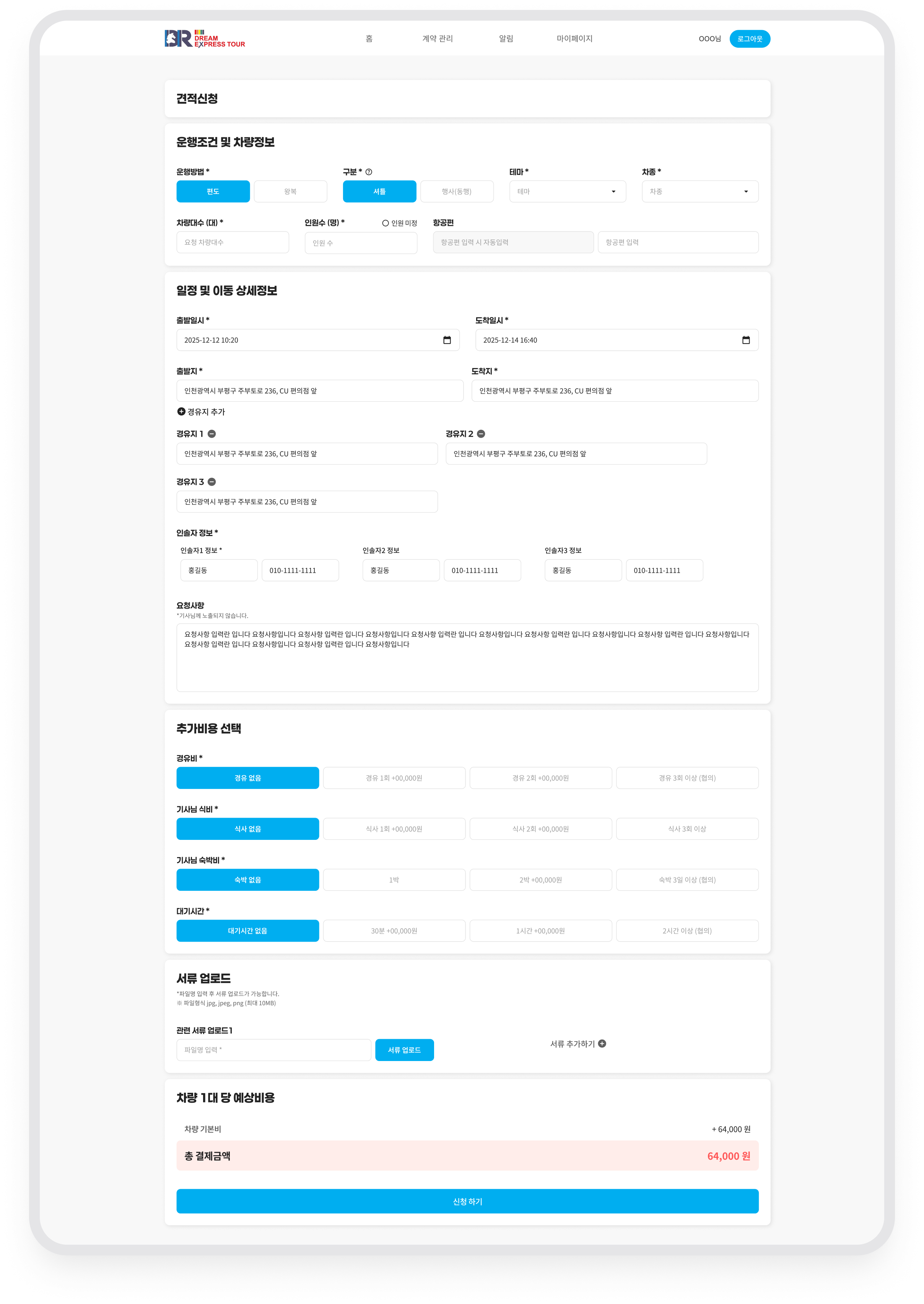This screenshot has height=1304, width=924.
Task: Choose 행사(동행) under 구분
Action: coord(457,191)
